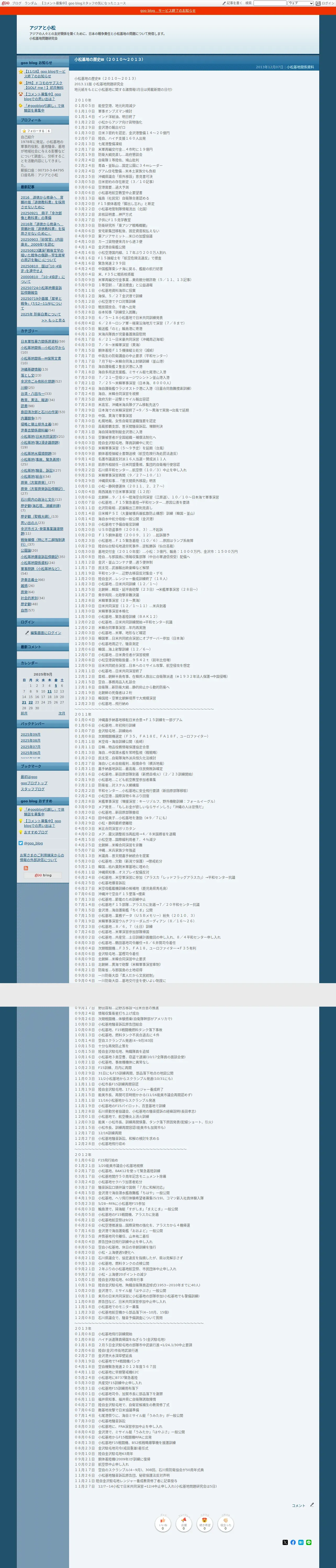Open category 読書
Viewport: 336px width, 1568px height.
pos(24,406)
